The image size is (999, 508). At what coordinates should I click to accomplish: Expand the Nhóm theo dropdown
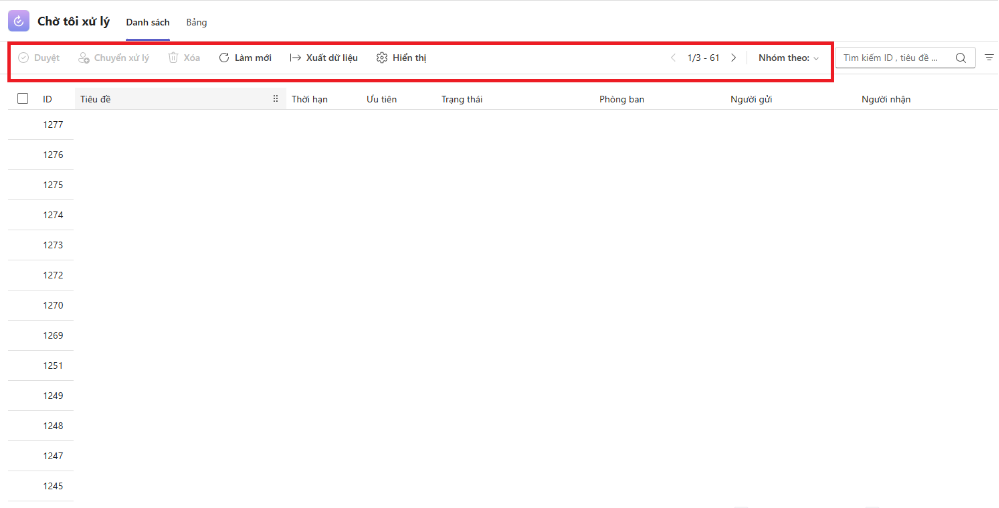pyautogui.click(x=788, y=58)
